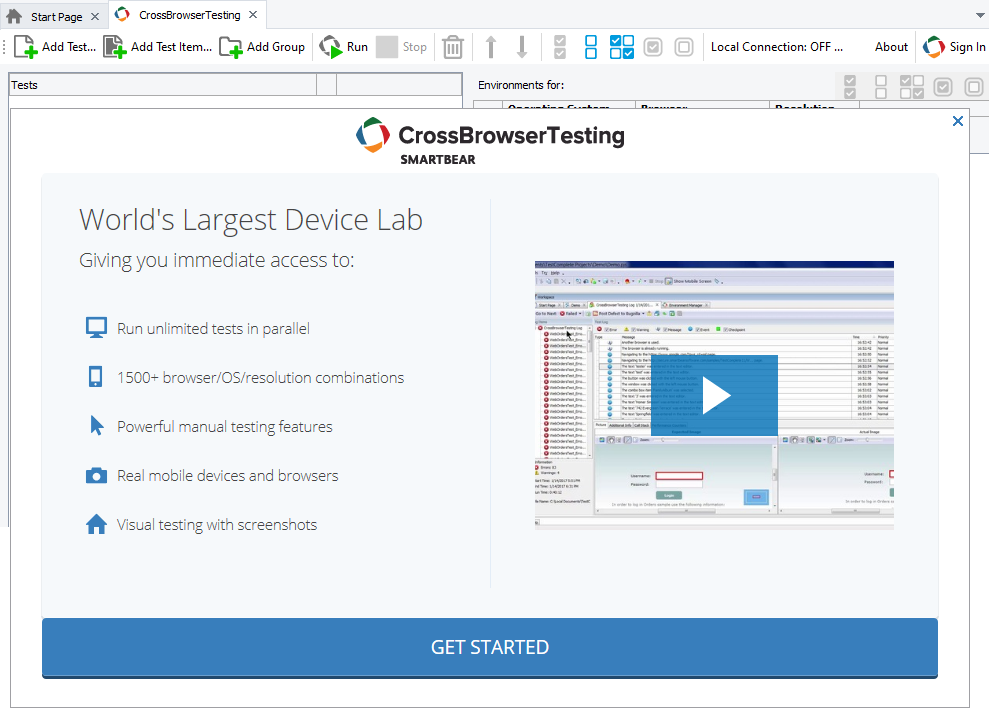This screenshot has width=989, height=708.
Task: Click Tests column header
Action: (x=163, y=85)
